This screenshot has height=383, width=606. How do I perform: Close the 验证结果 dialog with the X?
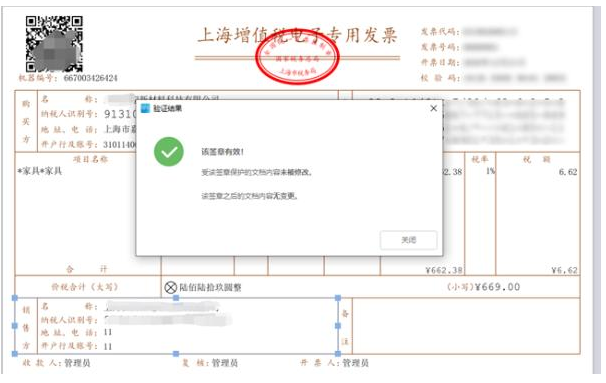[x=434, y=108]
